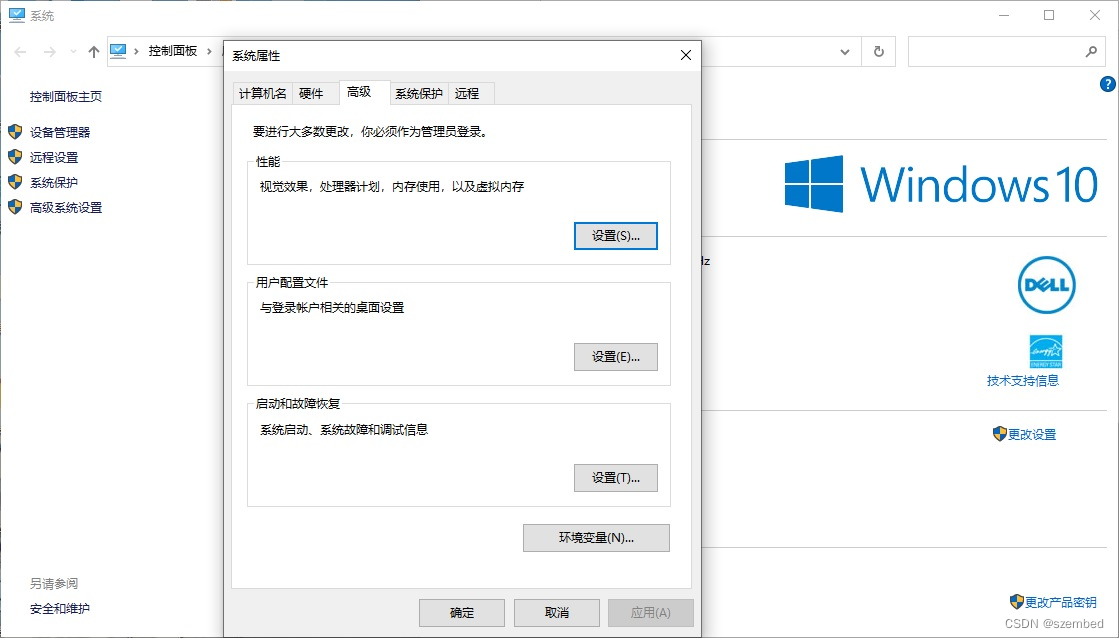The width and height of the screenshot is (1119, 638).
Task: Go to 控制面板主页 link
Action: (66, 96)
